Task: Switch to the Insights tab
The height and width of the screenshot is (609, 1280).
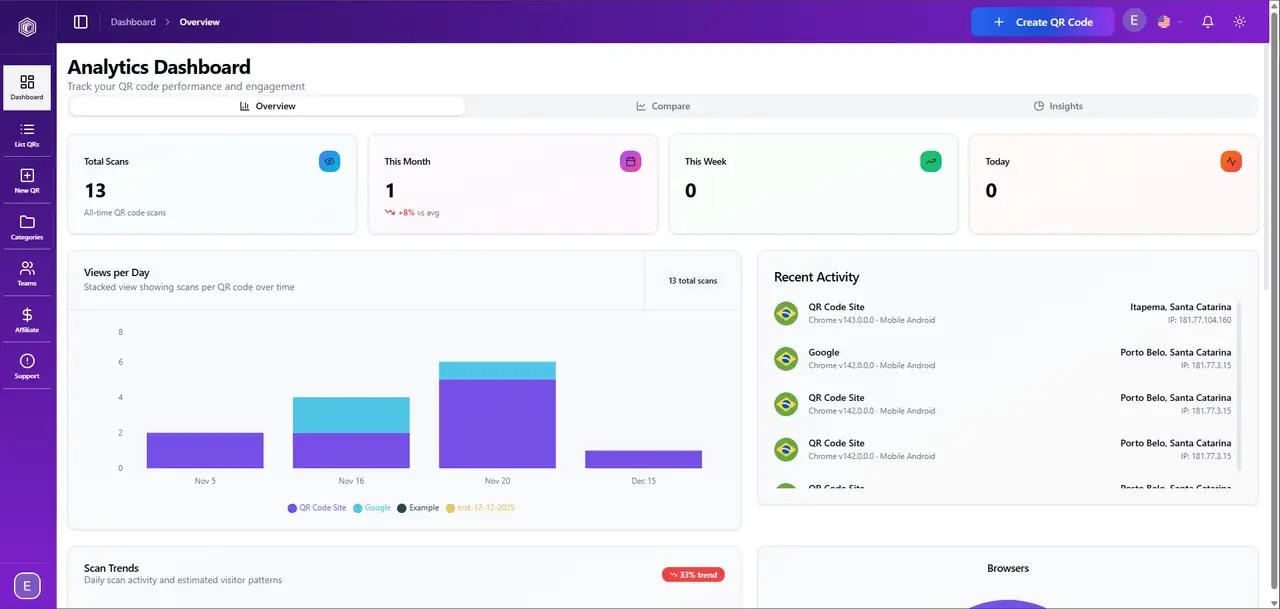Action: coord(1058,105)
